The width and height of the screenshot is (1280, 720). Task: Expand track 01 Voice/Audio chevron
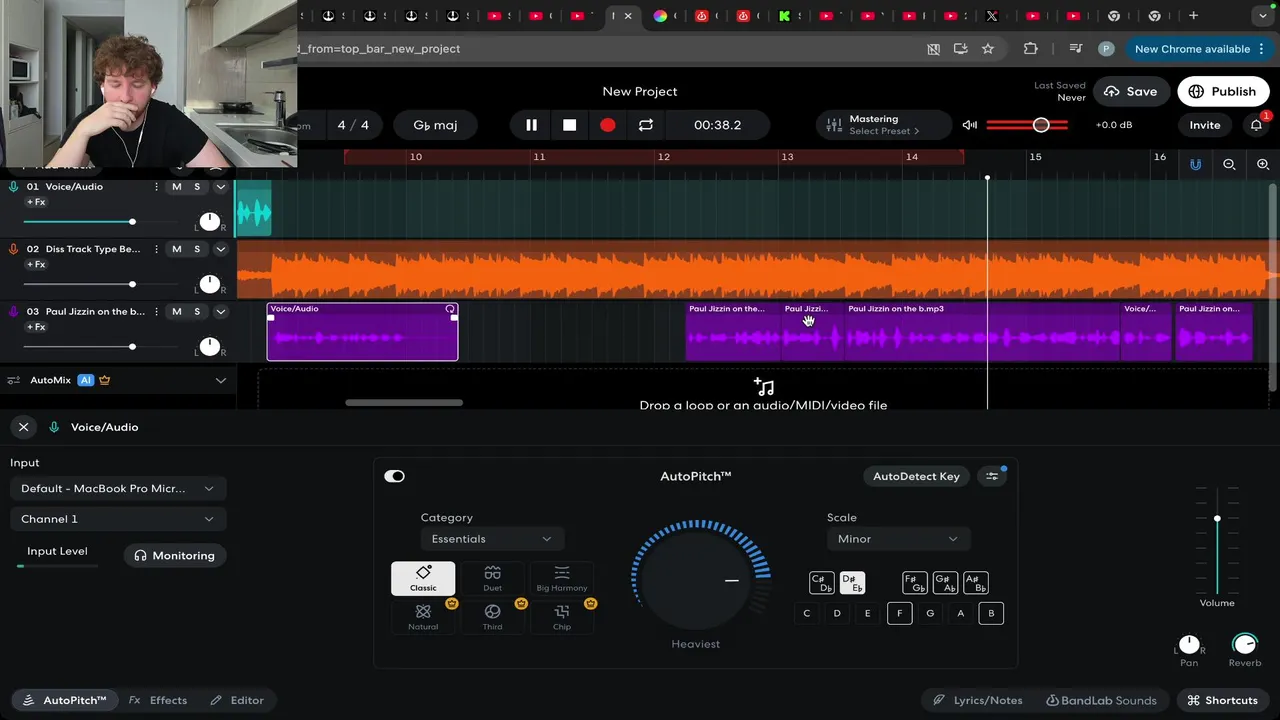(x=221, y=187)
